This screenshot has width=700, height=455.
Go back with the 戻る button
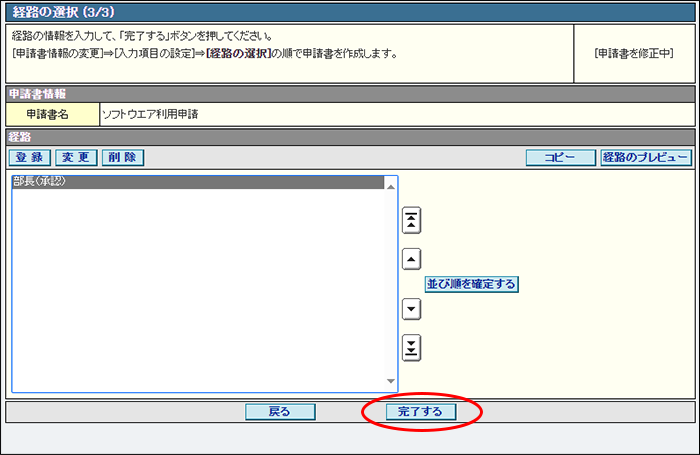tap(280, 412)
